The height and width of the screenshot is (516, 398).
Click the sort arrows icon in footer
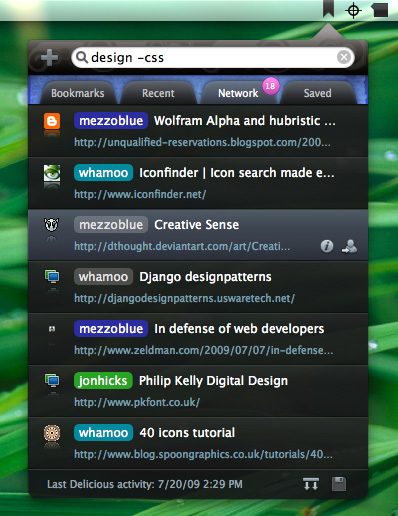pyautogui.click(x=311, y=484)
